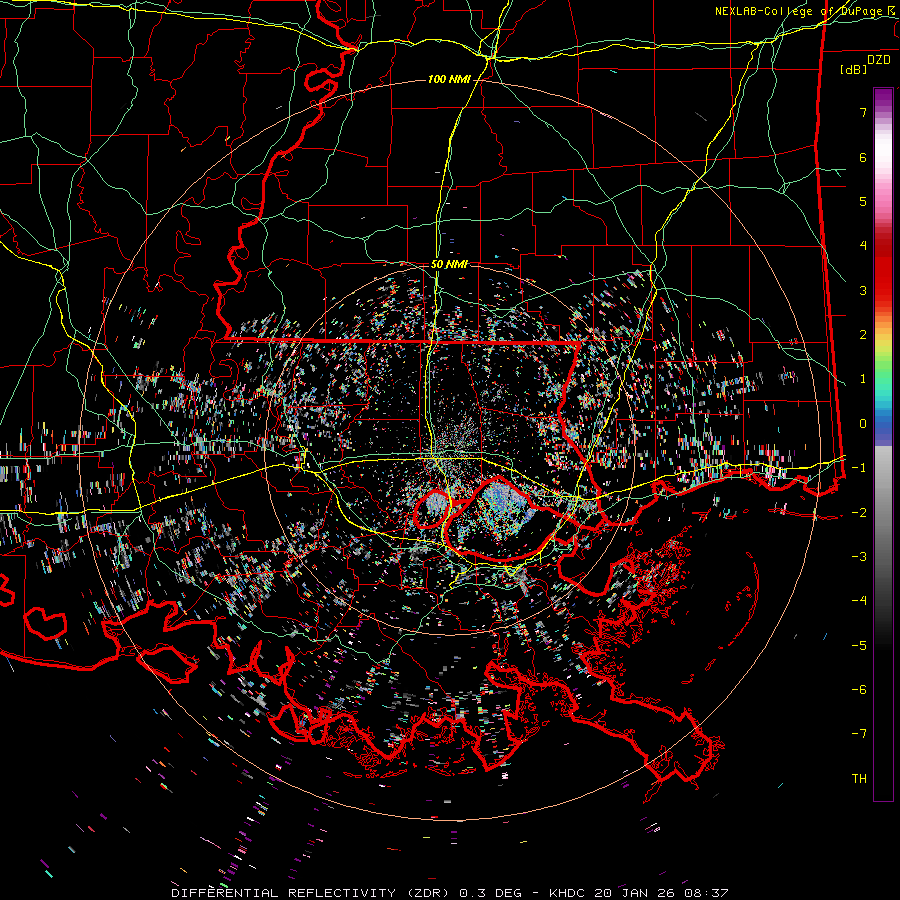900x900 pixels.
Task: Click the 3 value on color scale
Action: coord(863,290)
